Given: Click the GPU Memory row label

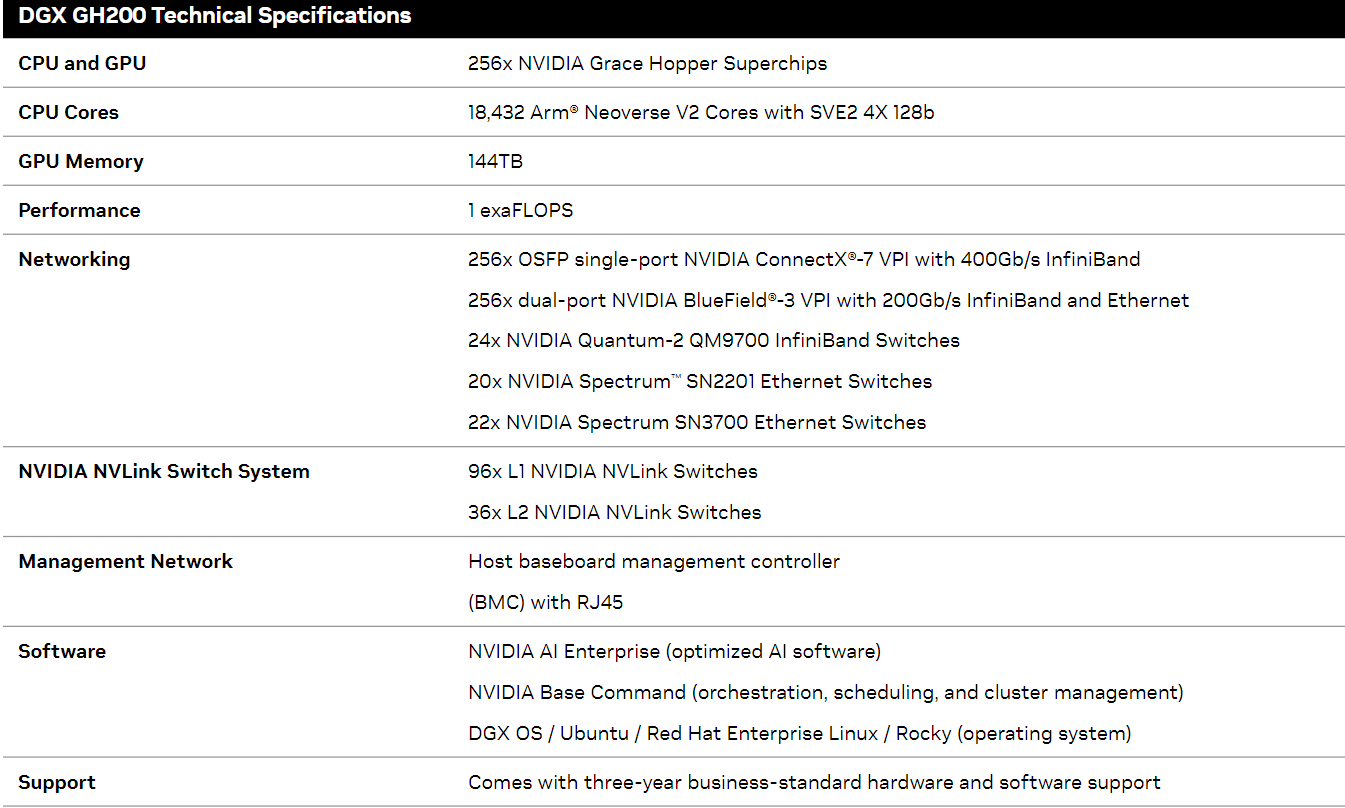Looking at the screenshot, I should tap(81, 161).
